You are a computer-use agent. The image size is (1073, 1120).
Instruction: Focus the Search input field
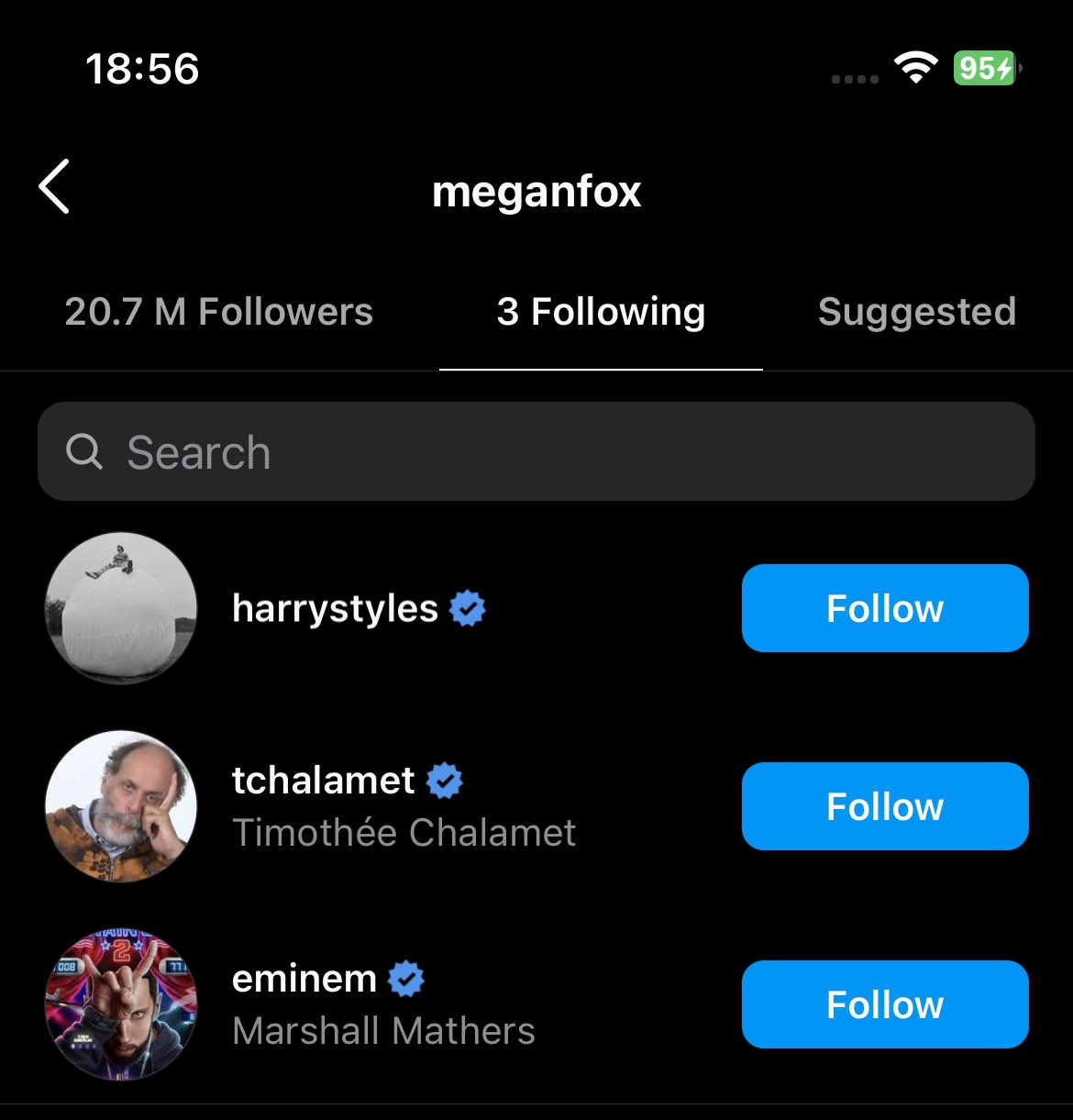tap(550, 451)
